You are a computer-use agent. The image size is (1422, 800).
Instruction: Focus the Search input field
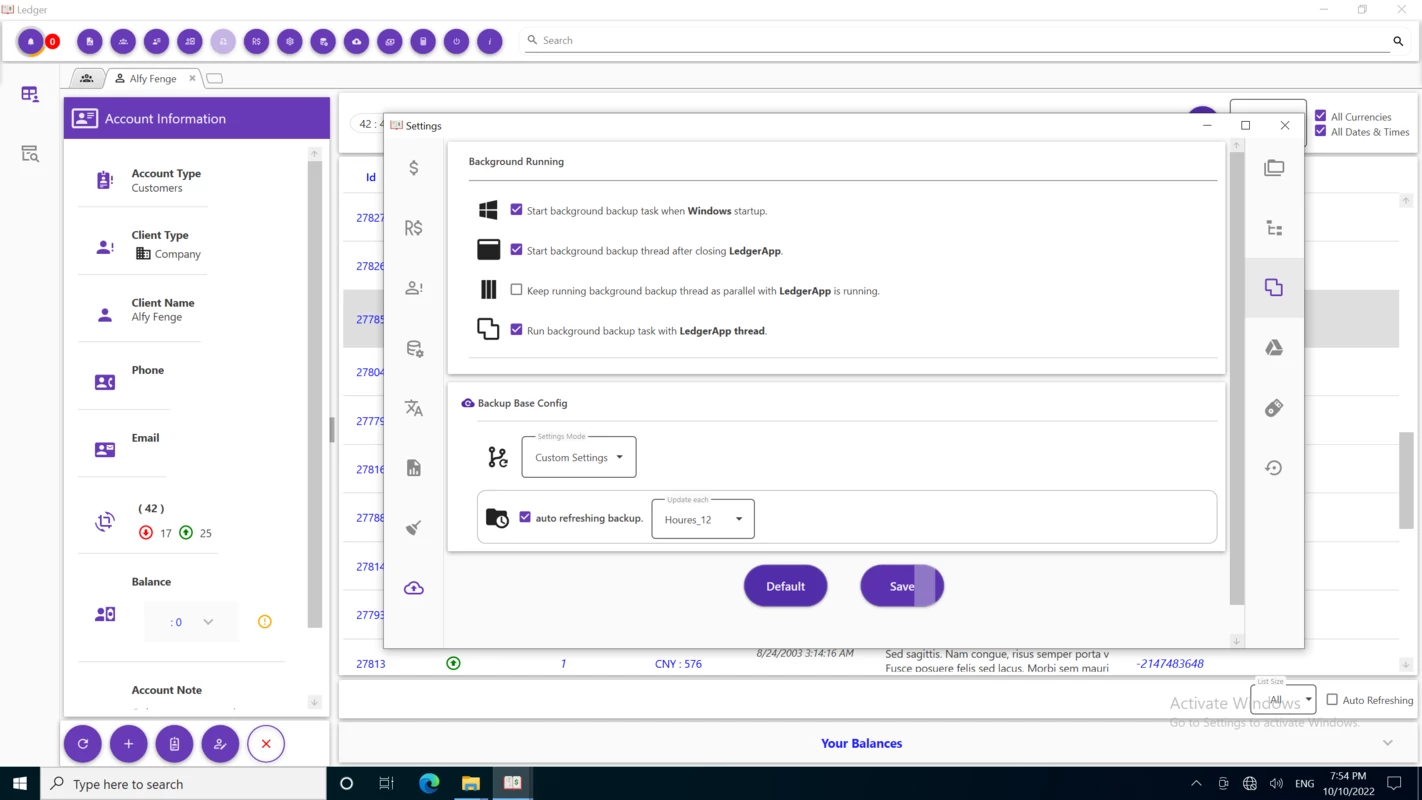(x=960, y=41)
